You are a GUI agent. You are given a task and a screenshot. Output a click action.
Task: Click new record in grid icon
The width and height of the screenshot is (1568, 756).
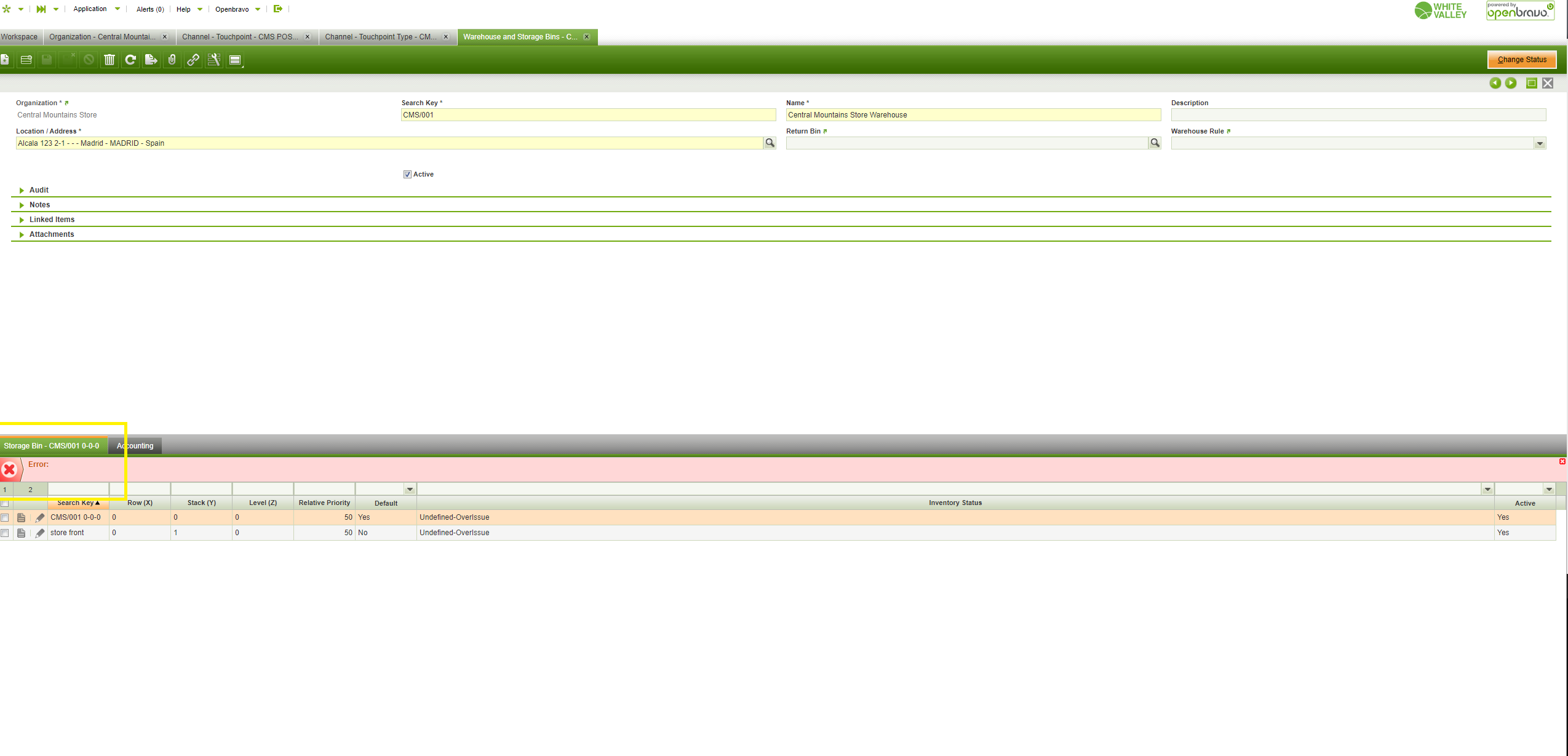tap(26, 60)
